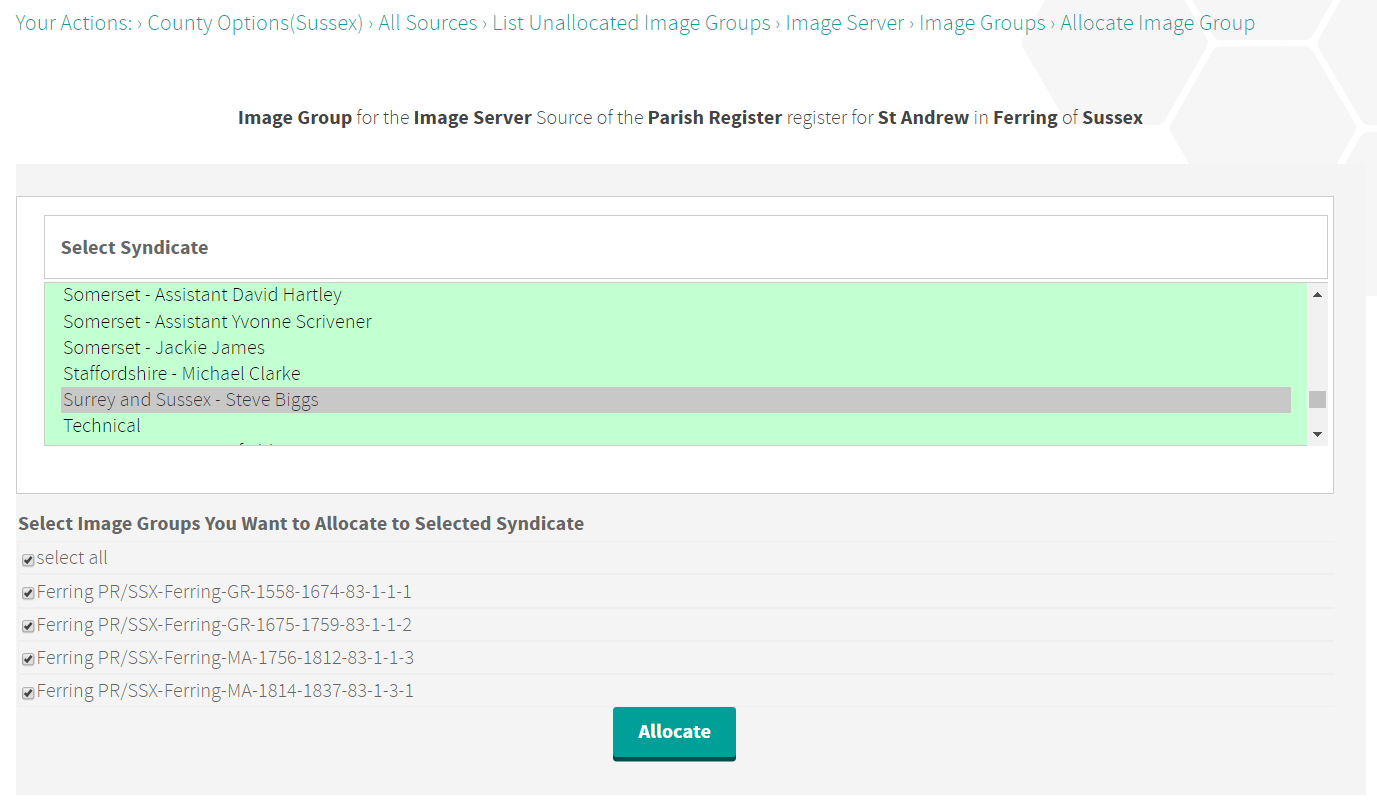Go back to 'Image Groups' breadcrumb
Image resolution: width=1377 pixels, height=806 pixels.
982,23
